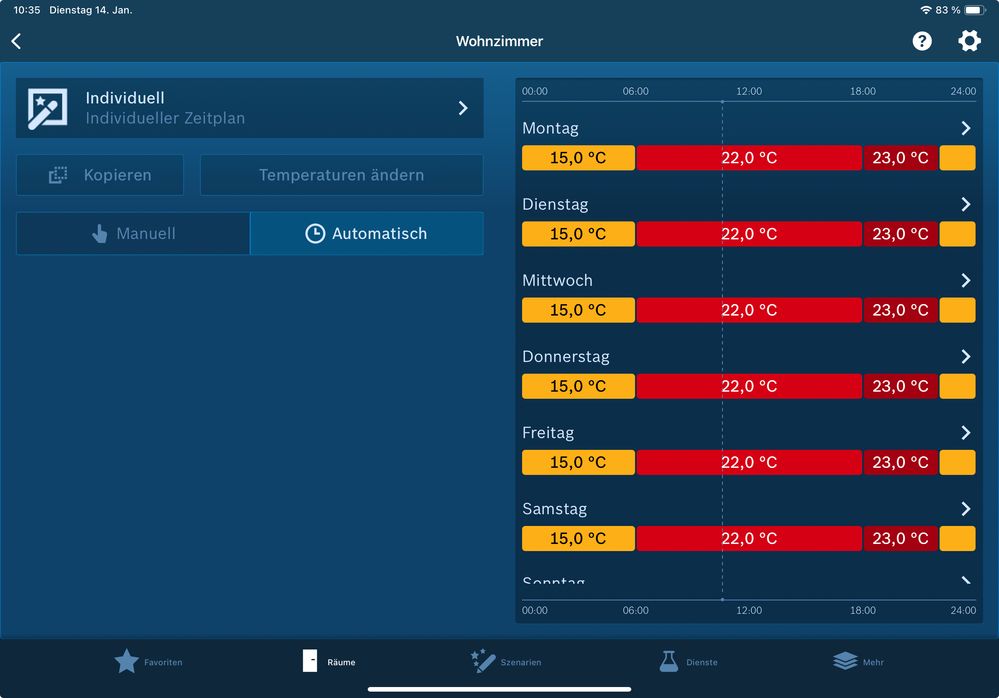Open Mehr layers icon
Screen dimensions: 999x698
point(845,661)
